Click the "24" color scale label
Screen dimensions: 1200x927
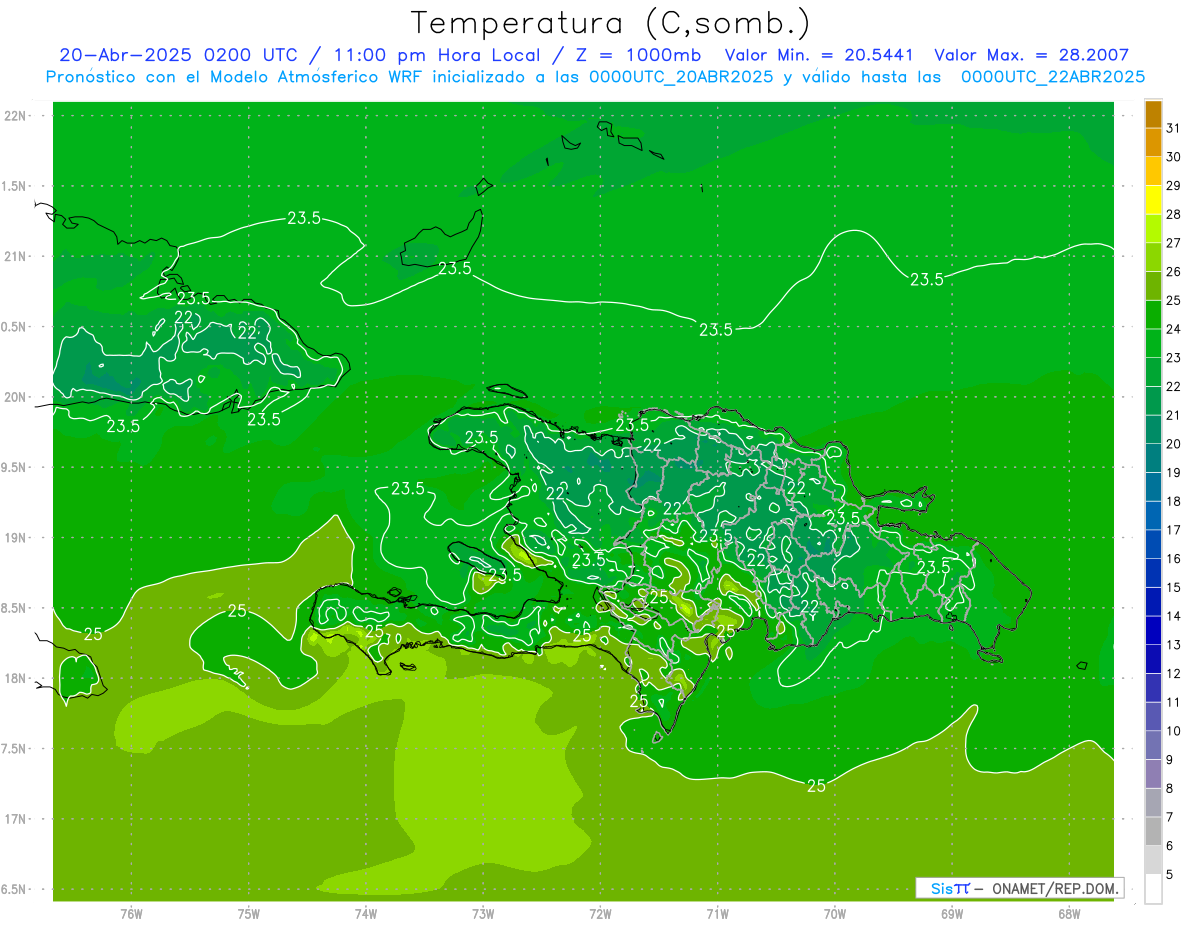coord(1174,329)
